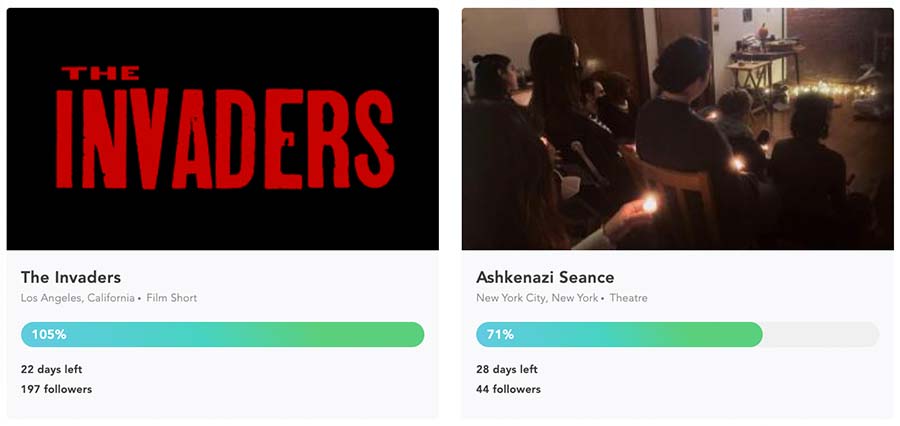The image size is (900, 426).
Task: Click the 197 followers count
Action: click(56, 389)
